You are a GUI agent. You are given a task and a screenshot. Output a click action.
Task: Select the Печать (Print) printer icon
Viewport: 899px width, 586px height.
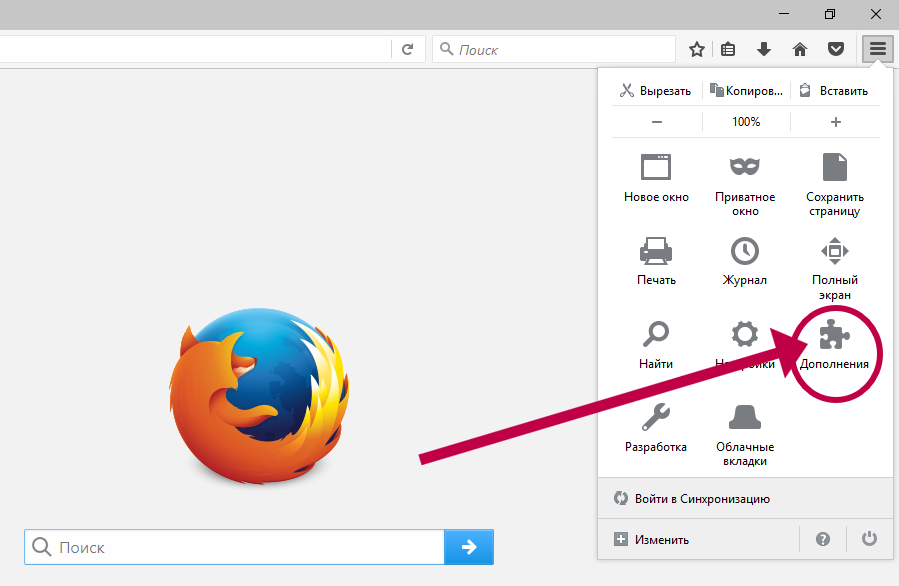tap(656, 251)
